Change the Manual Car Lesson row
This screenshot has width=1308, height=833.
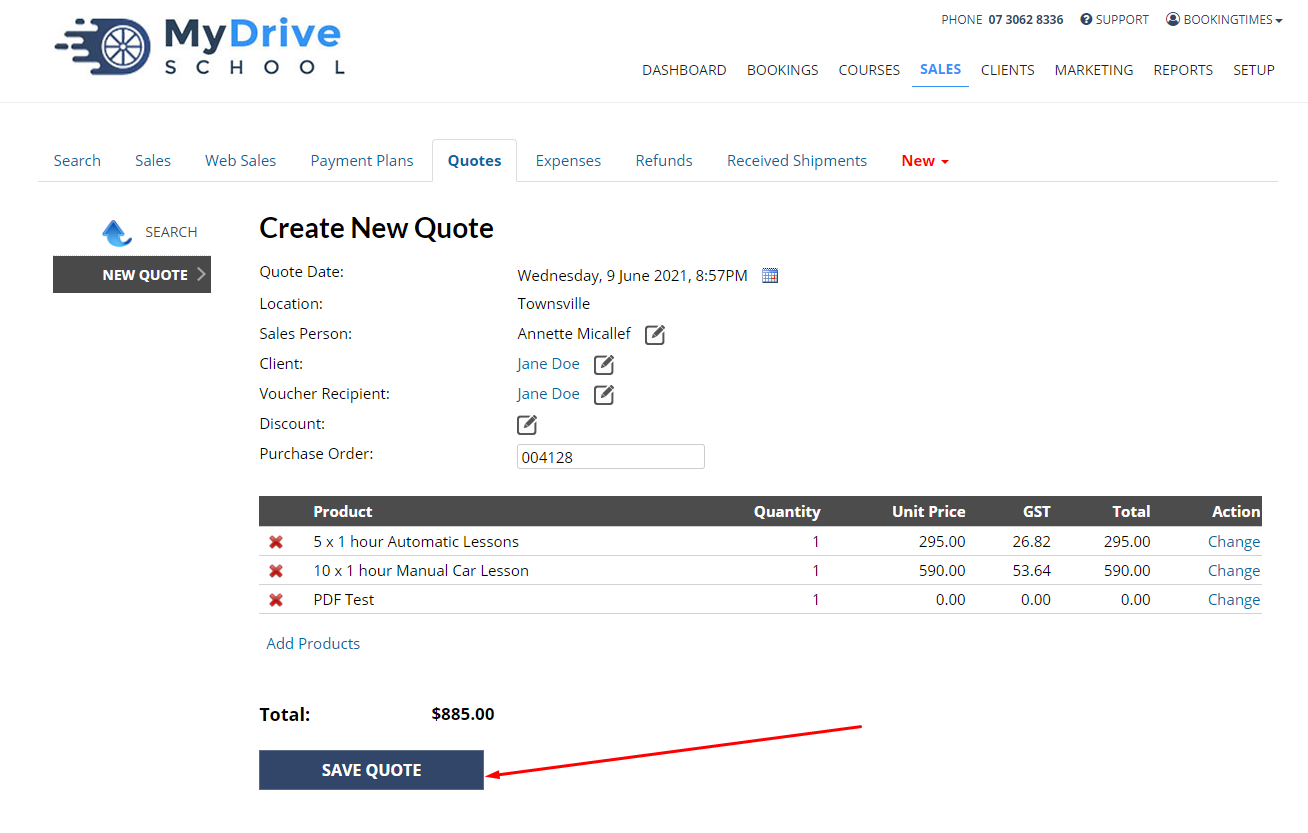point(1234,571)
